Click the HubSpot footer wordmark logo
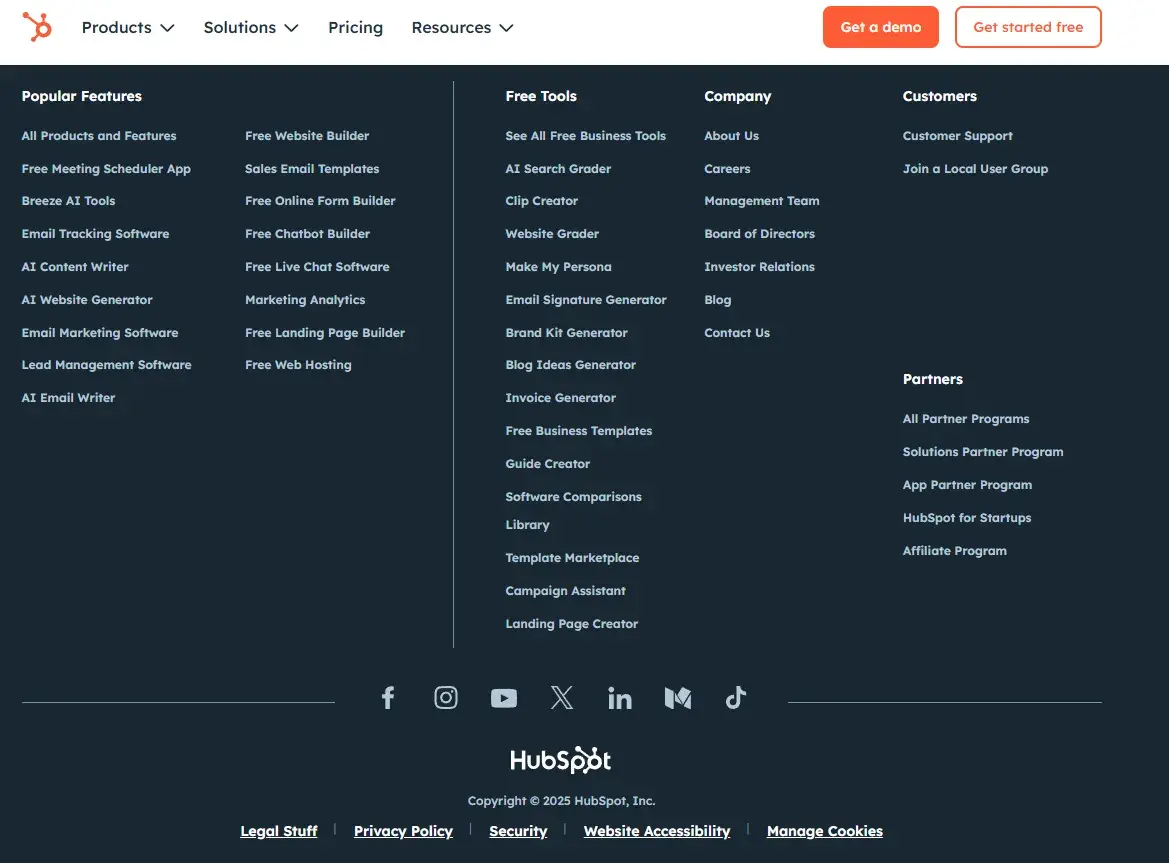The width and height of the screenshot is (1169, 863). [561, 760]
